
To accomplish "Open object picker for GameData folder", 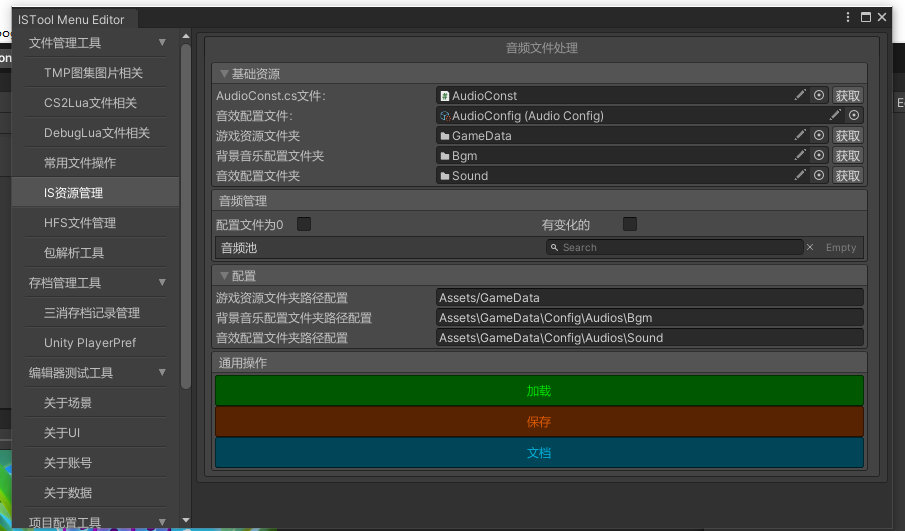I will (818, 136).
